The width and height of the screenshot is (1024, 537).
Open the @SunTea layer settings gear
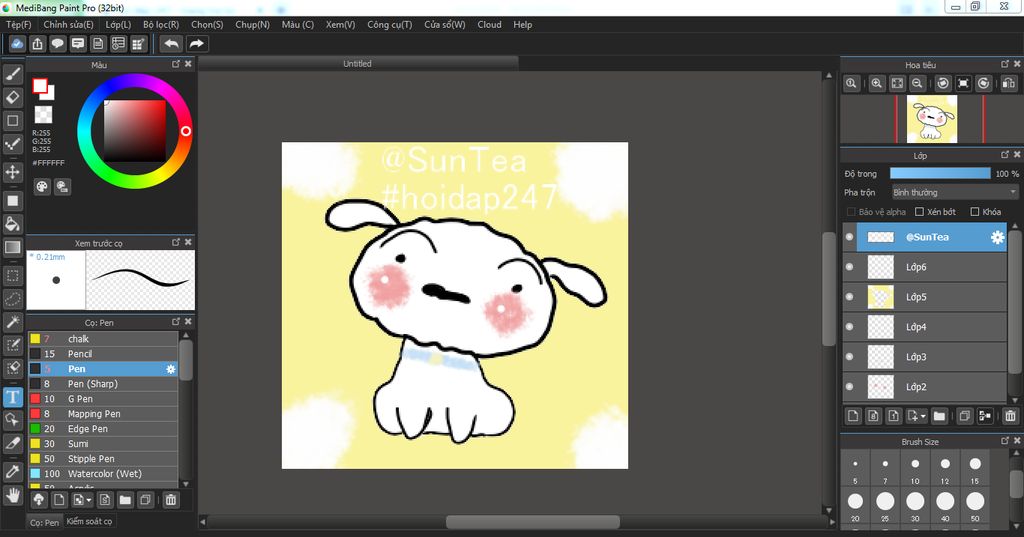(x=997, y=237)
